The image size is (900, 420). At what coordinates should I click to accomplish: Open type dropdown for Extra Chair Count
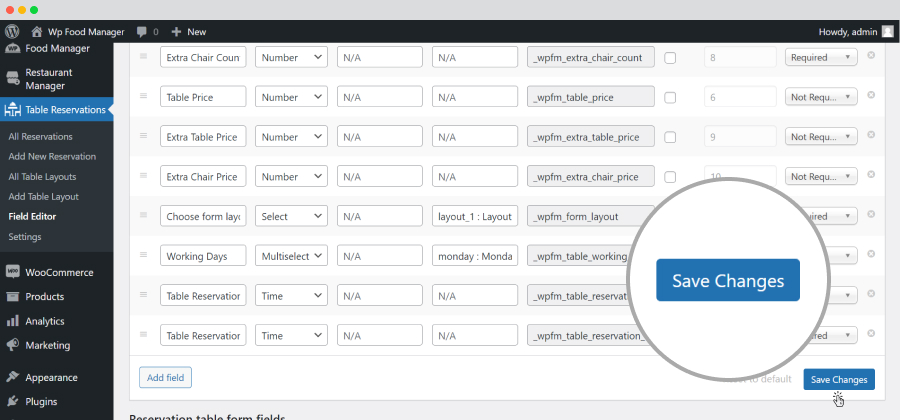point(292,57)
